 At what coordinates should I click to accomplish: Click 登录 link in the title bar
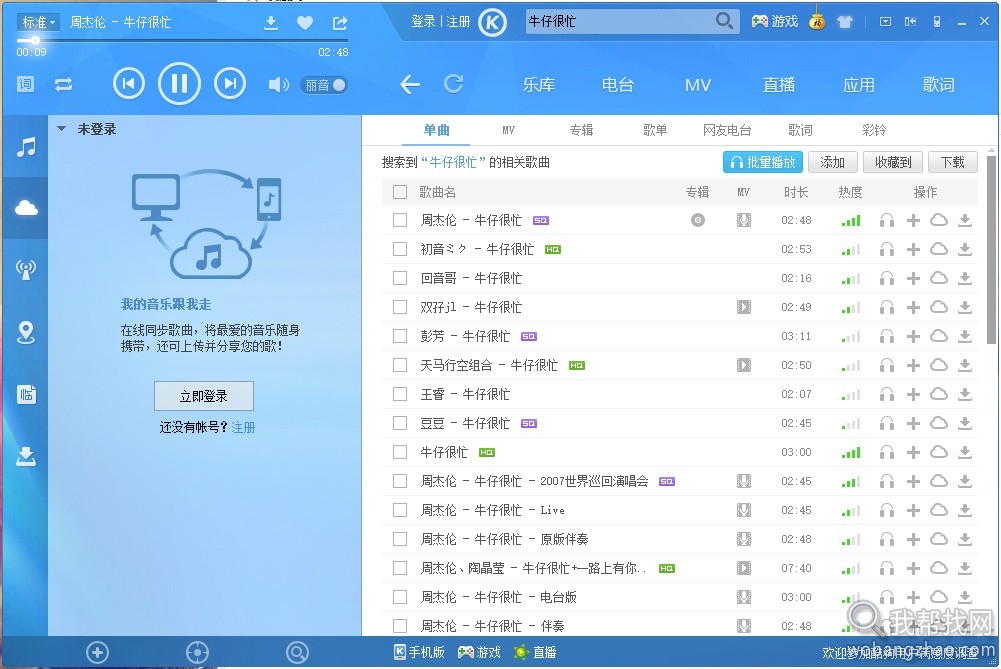pos(423,22)
